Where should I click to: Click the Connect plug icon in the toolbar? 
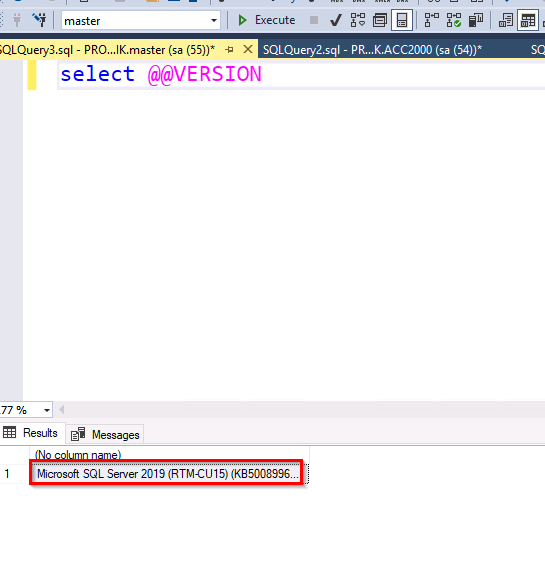[x=17, y=20]
